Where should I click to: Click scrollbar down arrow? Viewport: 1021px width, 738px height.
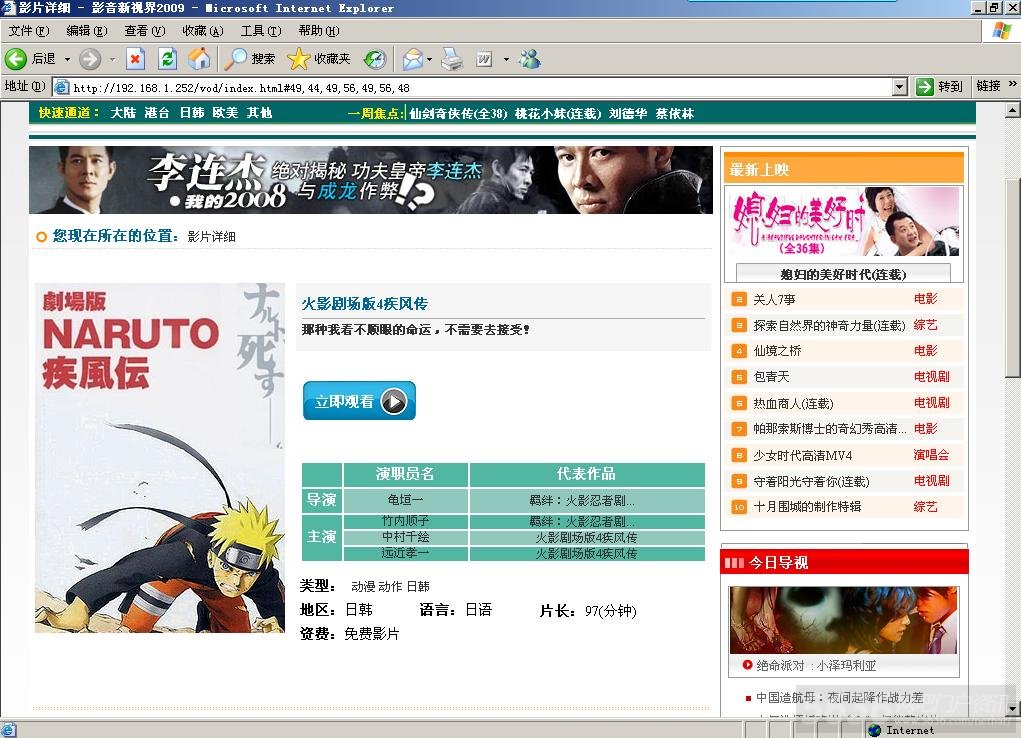(1013, 708)
